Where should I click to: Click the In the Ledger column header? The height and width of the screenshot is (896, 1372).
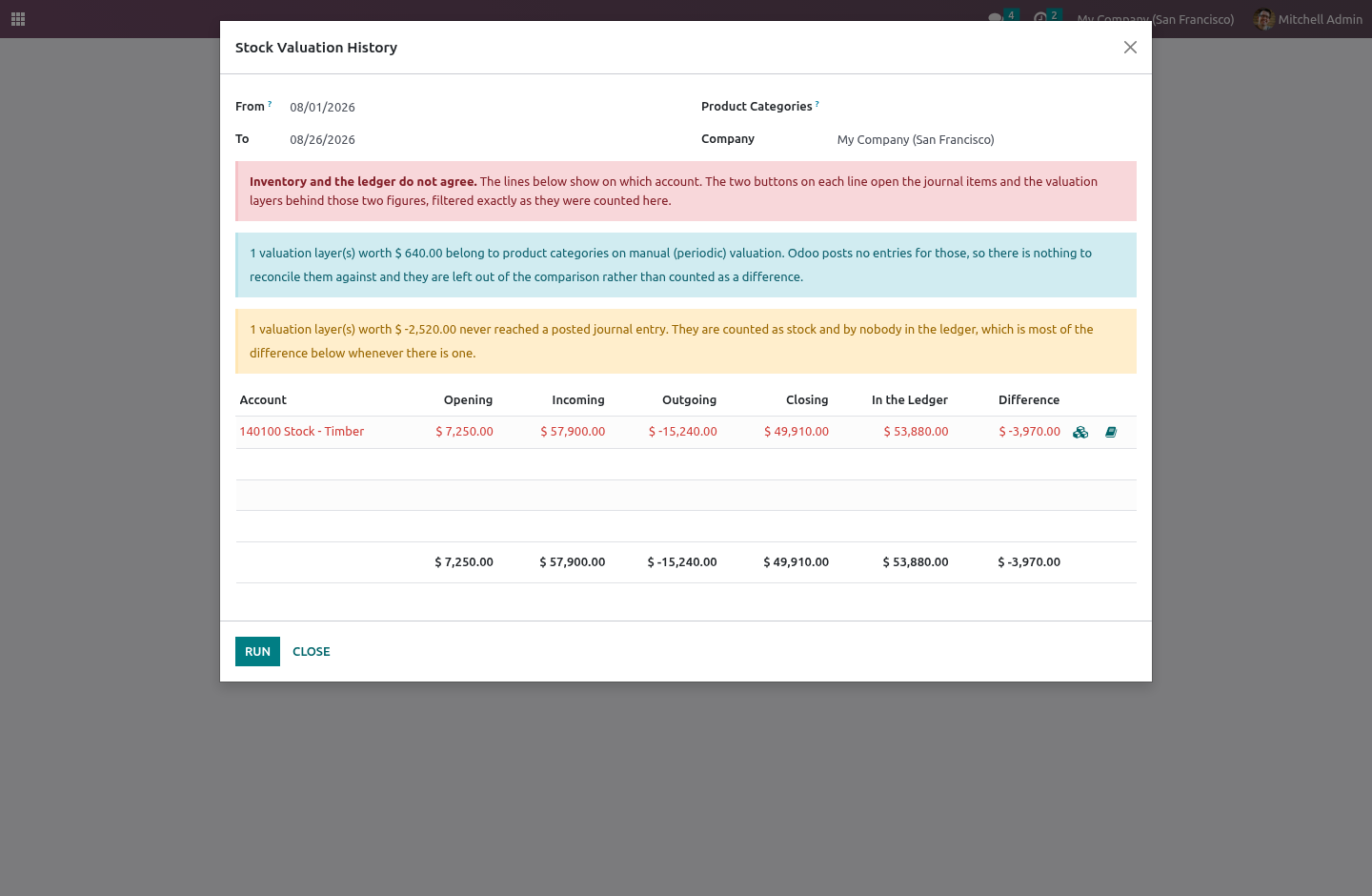[x=910, y=400]
